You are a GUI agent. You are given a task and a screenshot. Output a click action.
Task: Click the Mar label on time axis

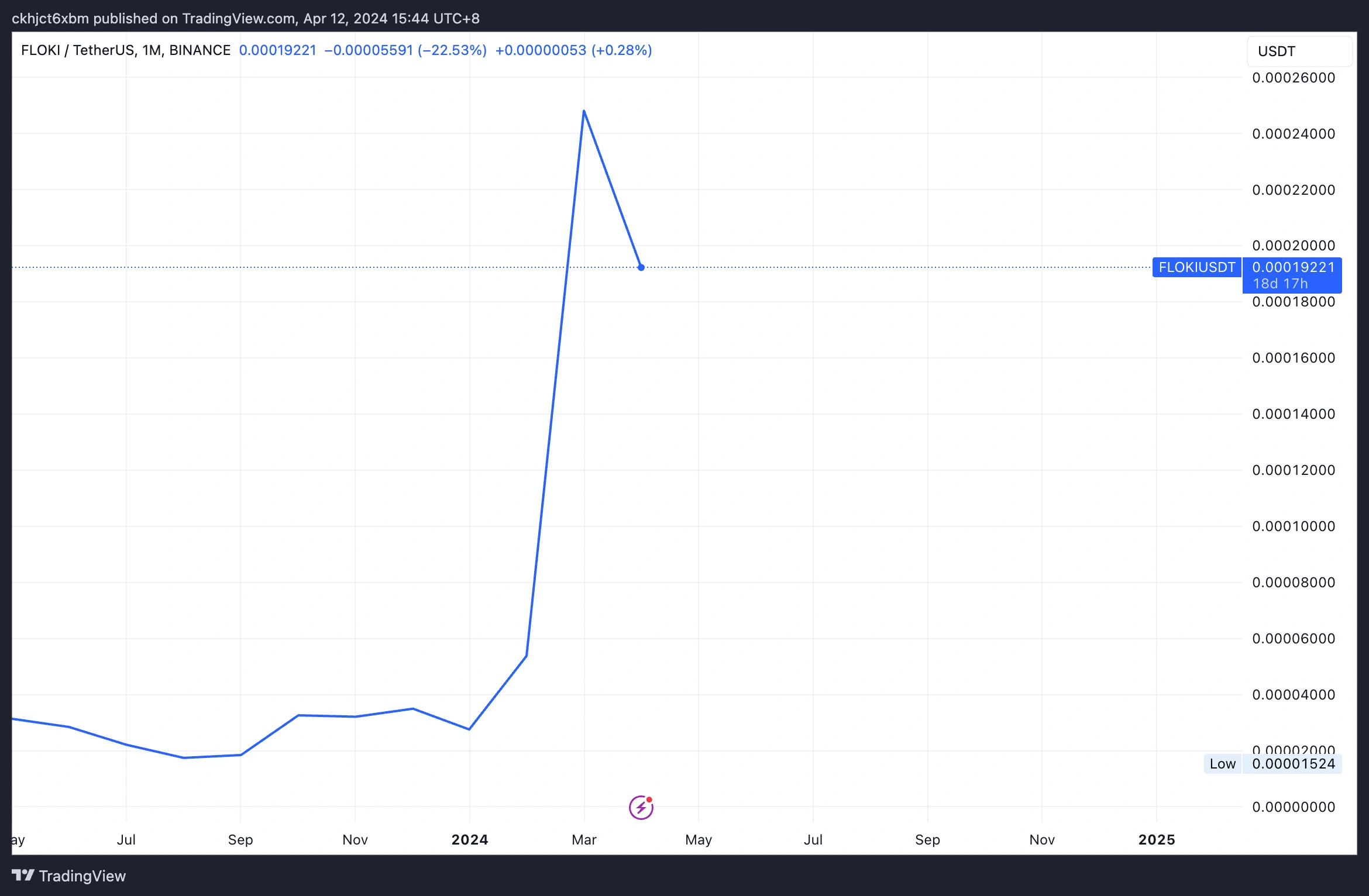[584, 840]
